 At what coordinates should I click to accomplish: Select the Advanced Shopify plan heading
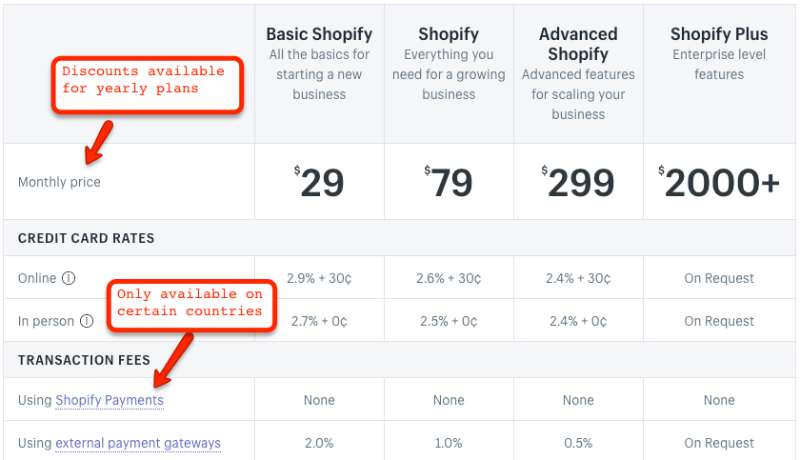point(578,44)
